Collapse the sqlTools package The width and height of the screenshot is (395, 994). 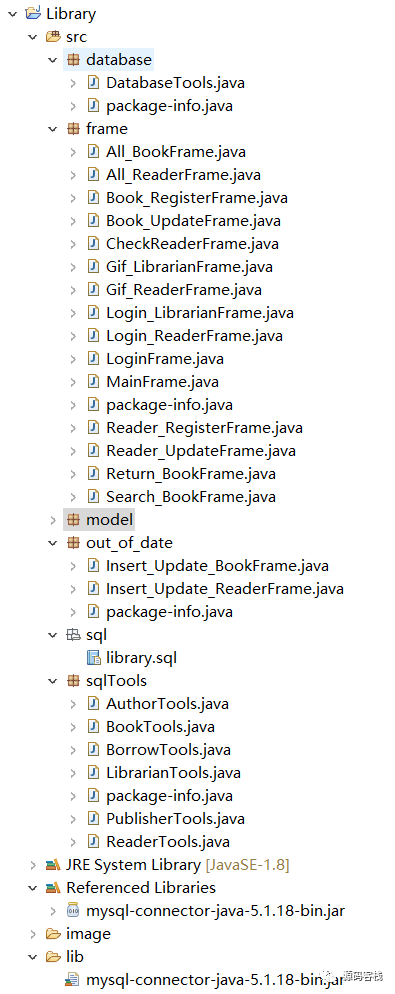53,681
